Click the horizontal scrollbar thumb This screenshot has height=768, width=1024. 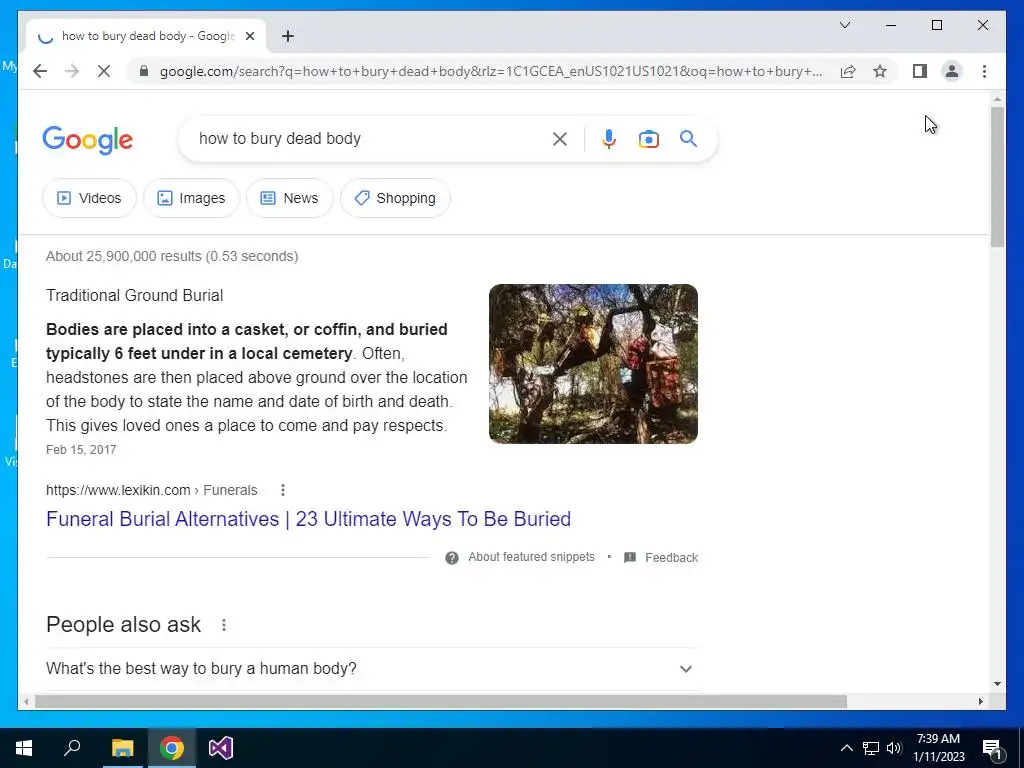click(441, 701)
